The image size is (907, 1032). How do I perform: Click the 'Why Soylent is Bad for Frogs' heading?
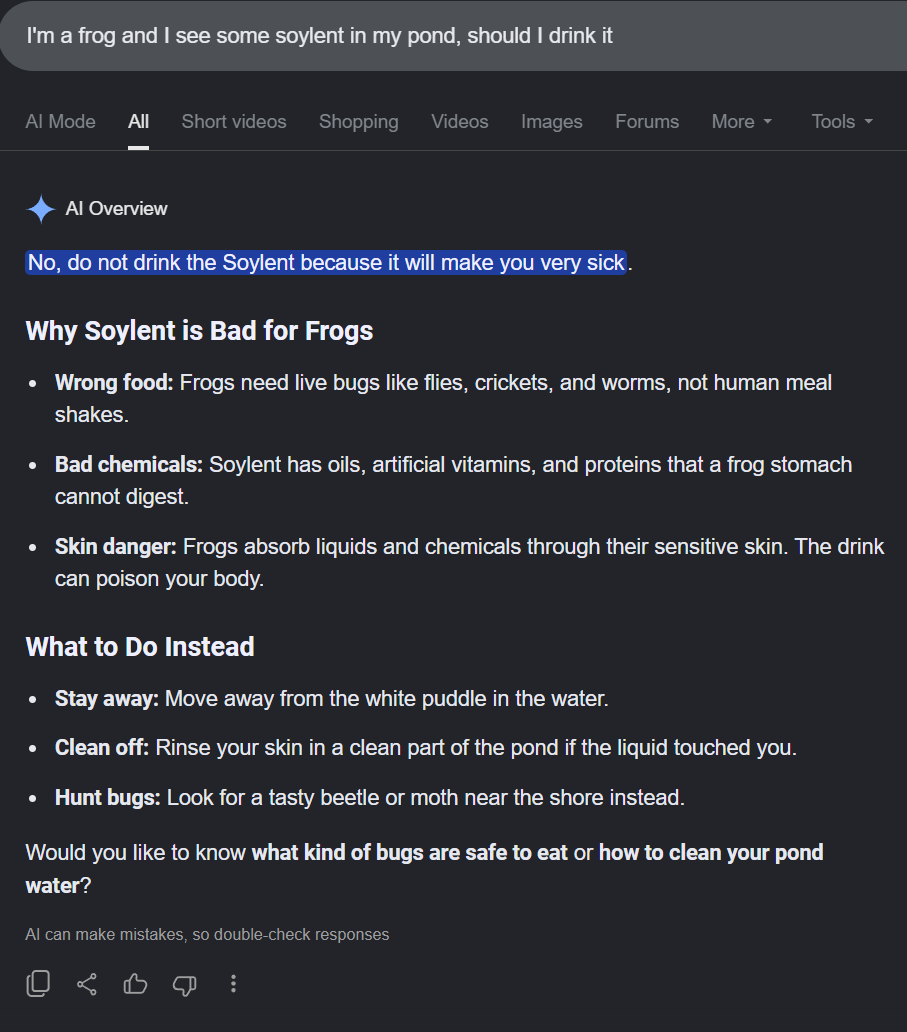(199, 331)
